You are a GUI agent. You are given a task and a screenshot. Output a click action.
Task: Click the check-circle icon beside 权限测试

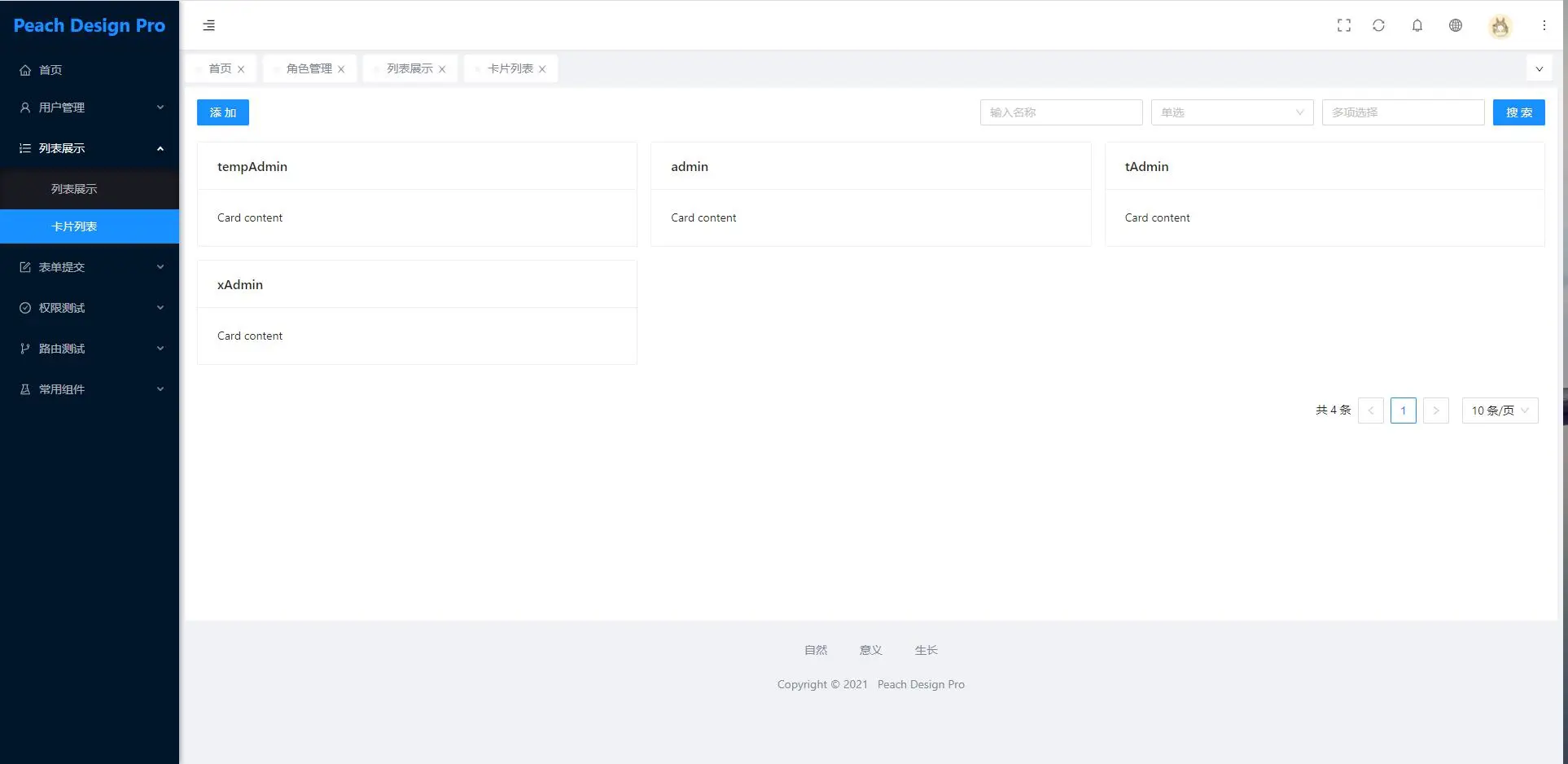25,308
